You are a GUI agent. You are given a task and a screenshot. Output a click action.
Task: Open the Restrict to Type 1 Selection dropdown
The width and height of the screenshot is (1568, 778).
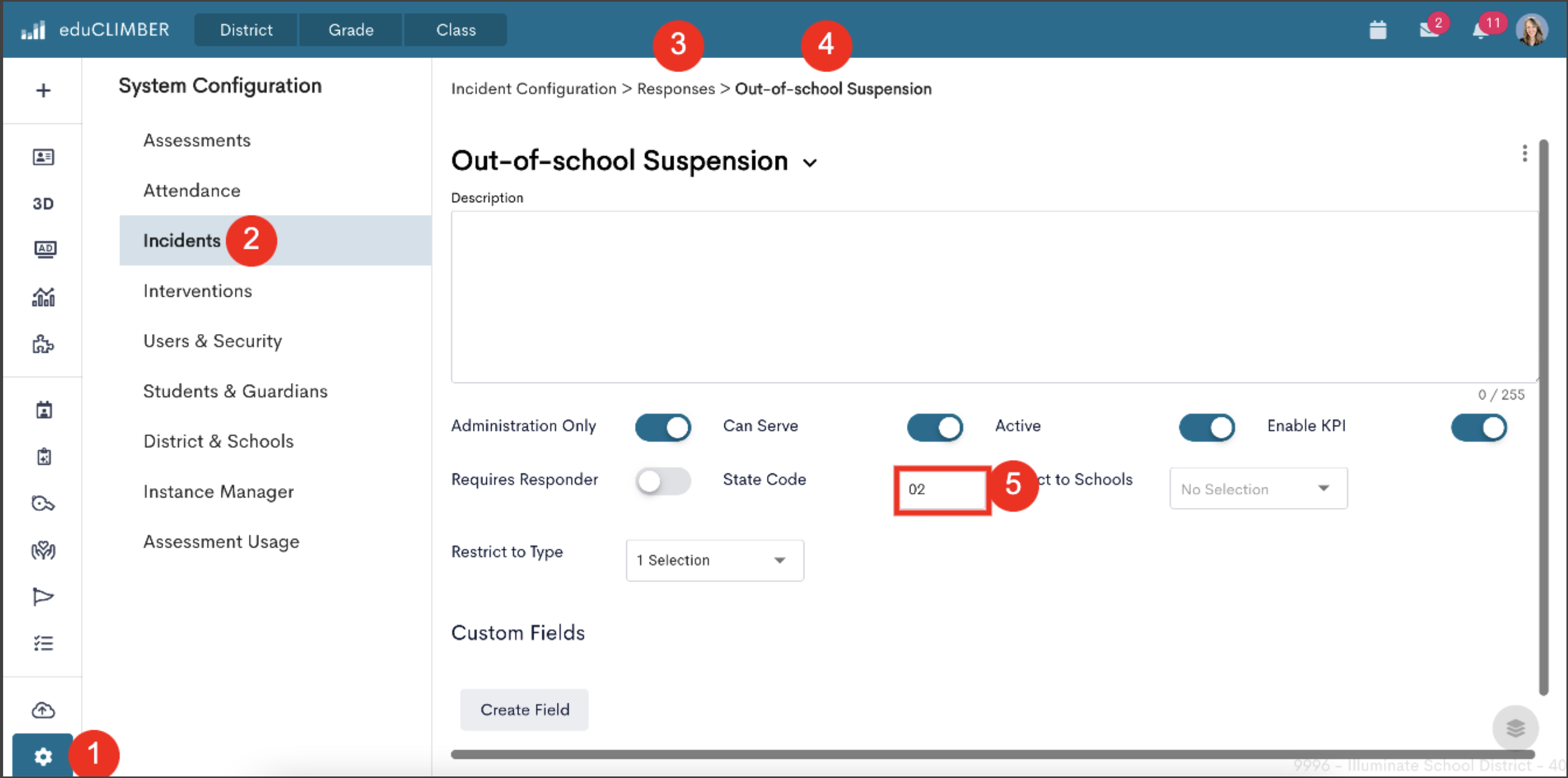pyautogui.click(x=715, y=561)
